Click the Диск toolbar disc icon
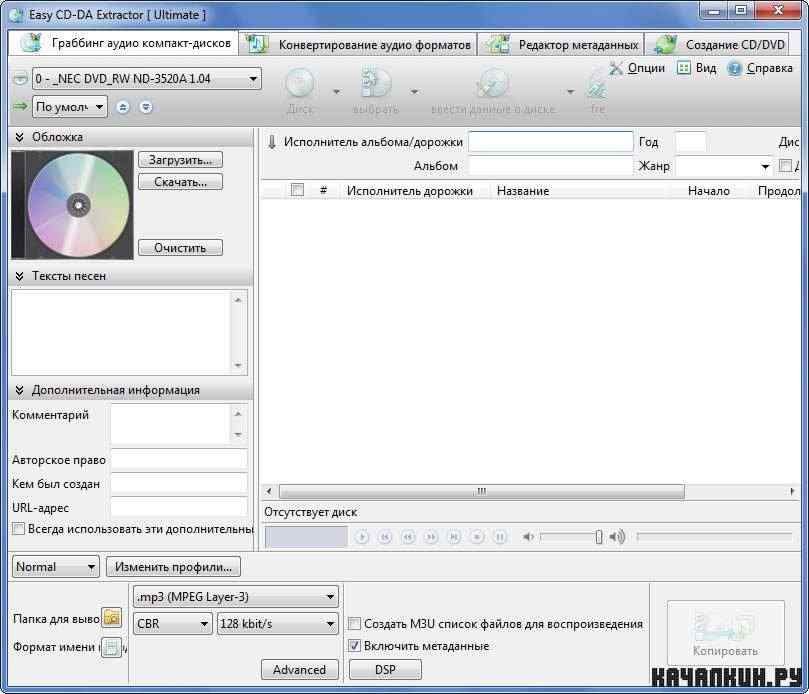The height and width of the screenshot is (694, 809). tap(300, 84)
